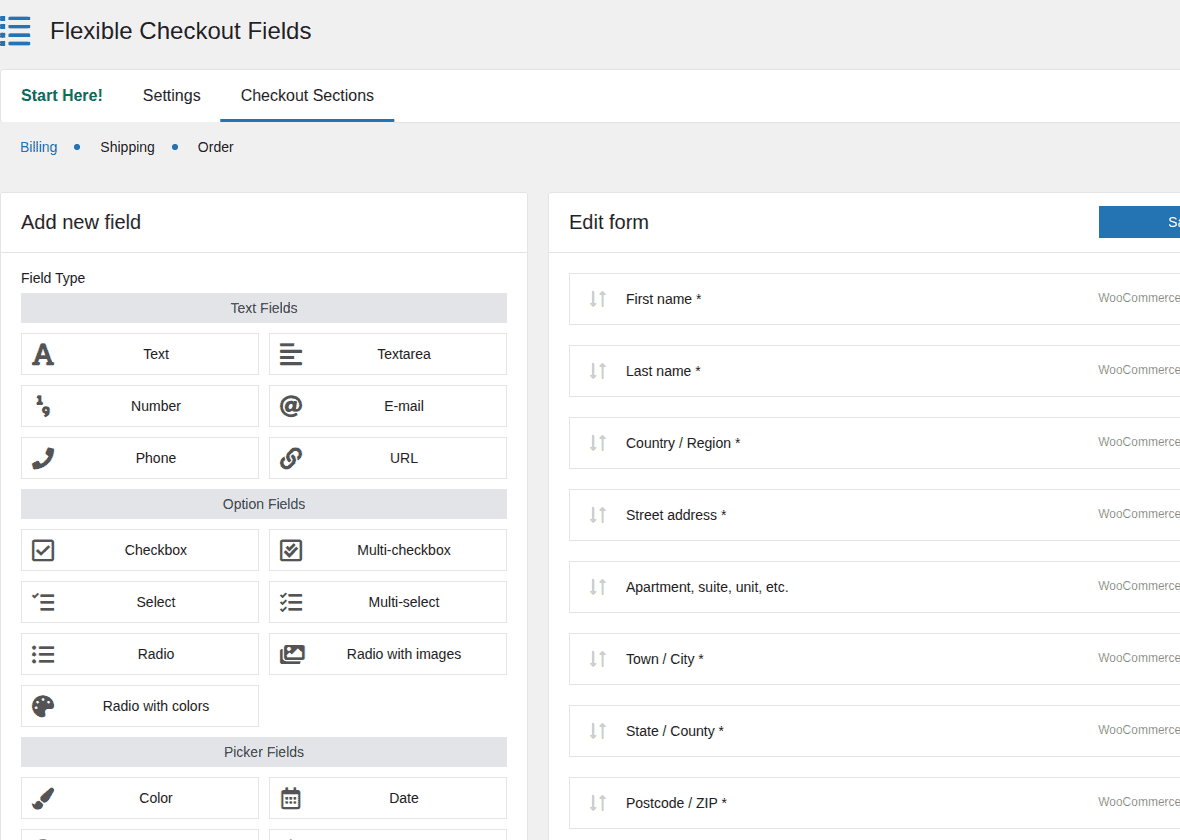This screenshot has height=840, width=1180.
Task: Add a URL field
Action: [388, 458]
